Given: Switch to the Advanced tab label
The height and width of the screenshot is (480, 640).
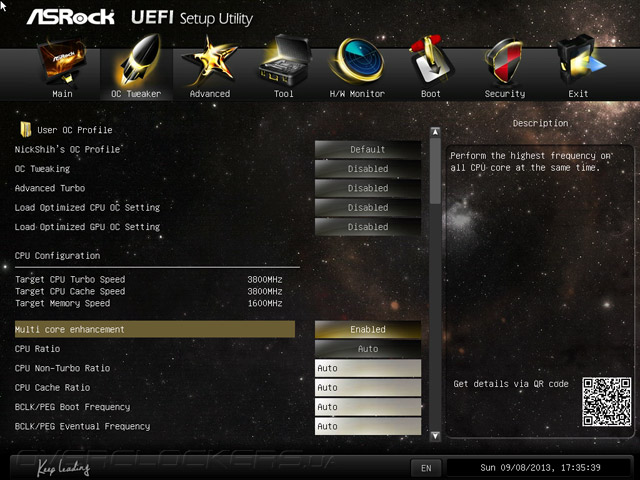Looking at the screenshot, I should tap(210, 94).
